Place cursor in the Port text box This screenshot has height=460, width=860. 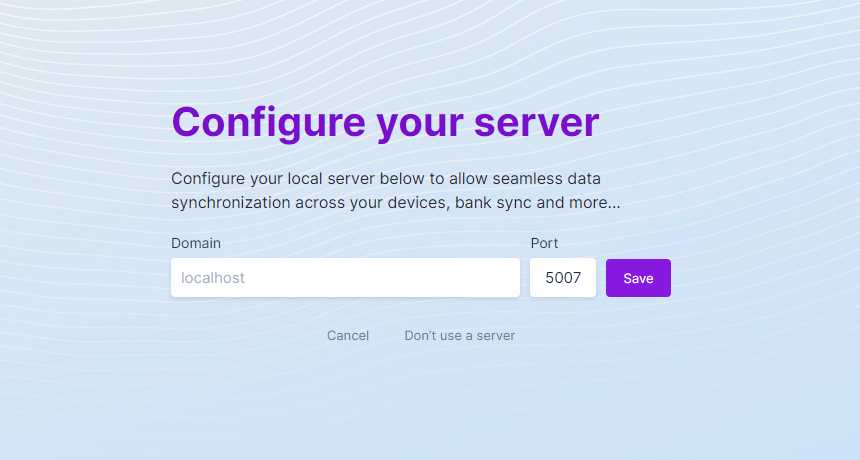[x=563, y=278]
